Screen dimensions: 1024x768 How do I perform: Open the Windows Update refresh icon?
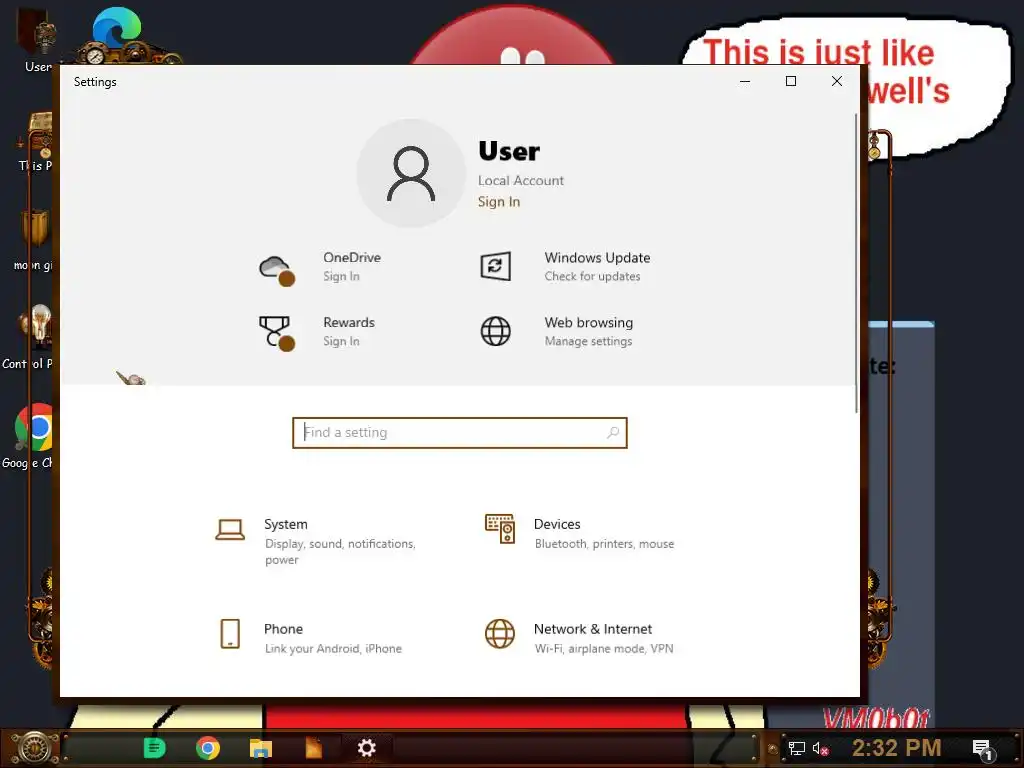496,266
